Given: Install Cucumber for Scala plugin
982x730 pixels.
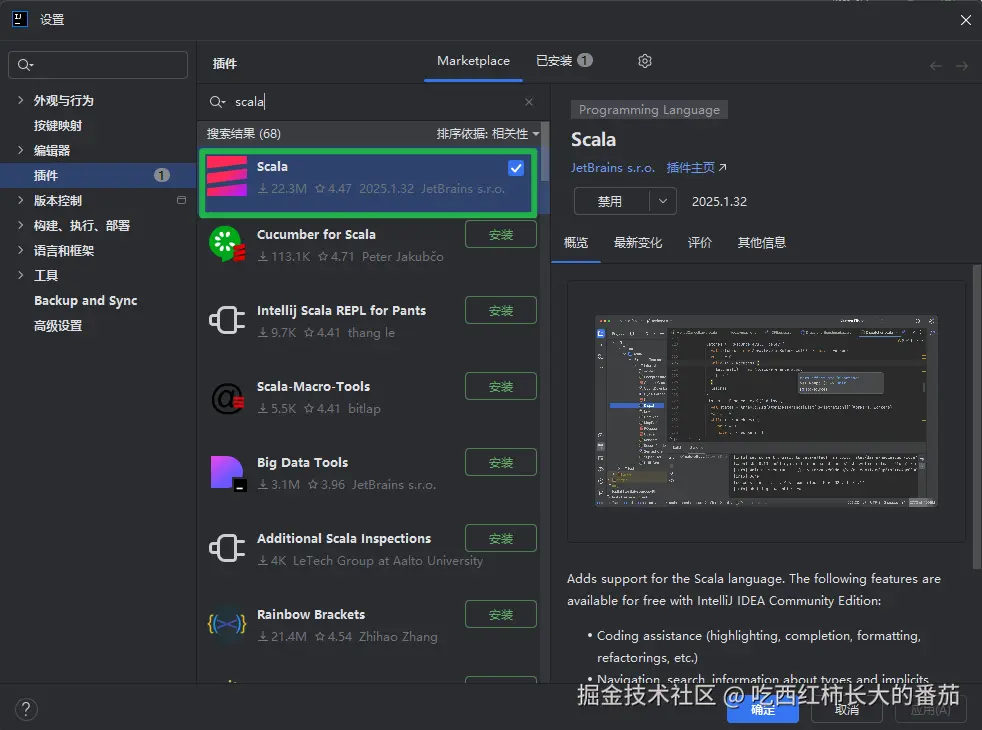Looking at the screenshot, I should point(500,235).
